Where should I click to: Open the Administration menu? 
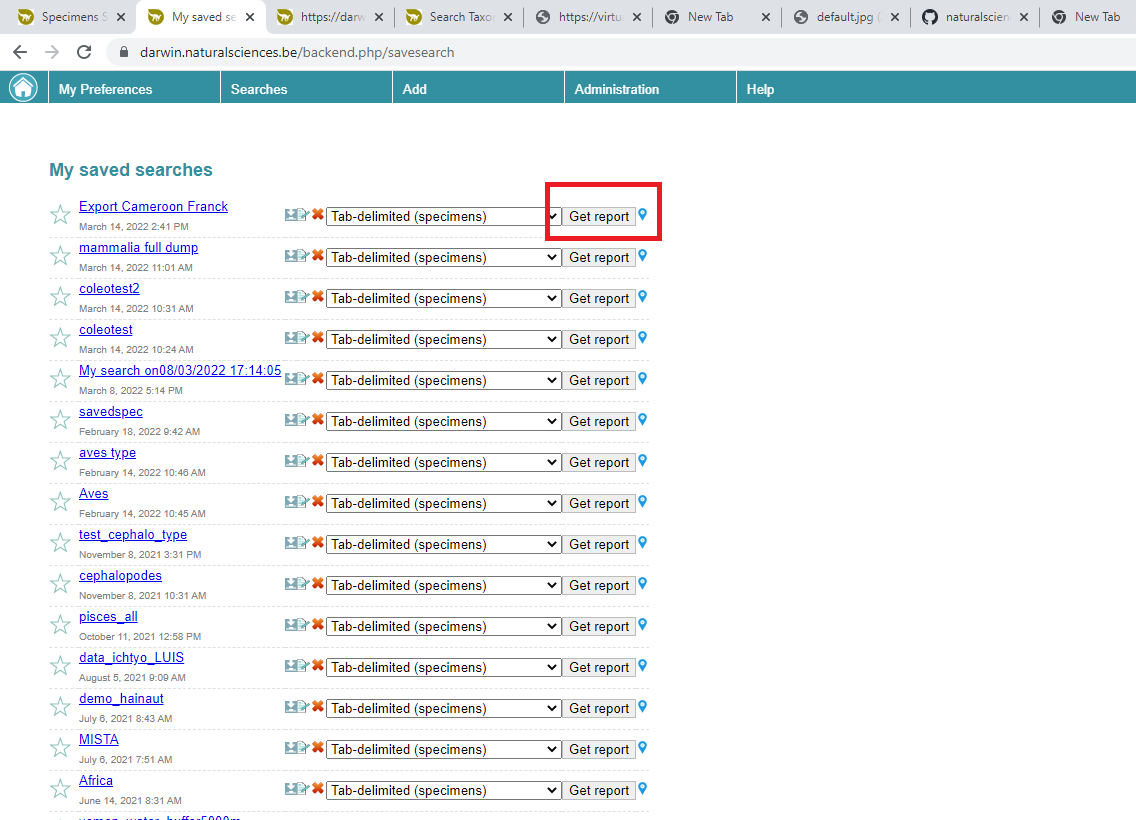point(616,89)
